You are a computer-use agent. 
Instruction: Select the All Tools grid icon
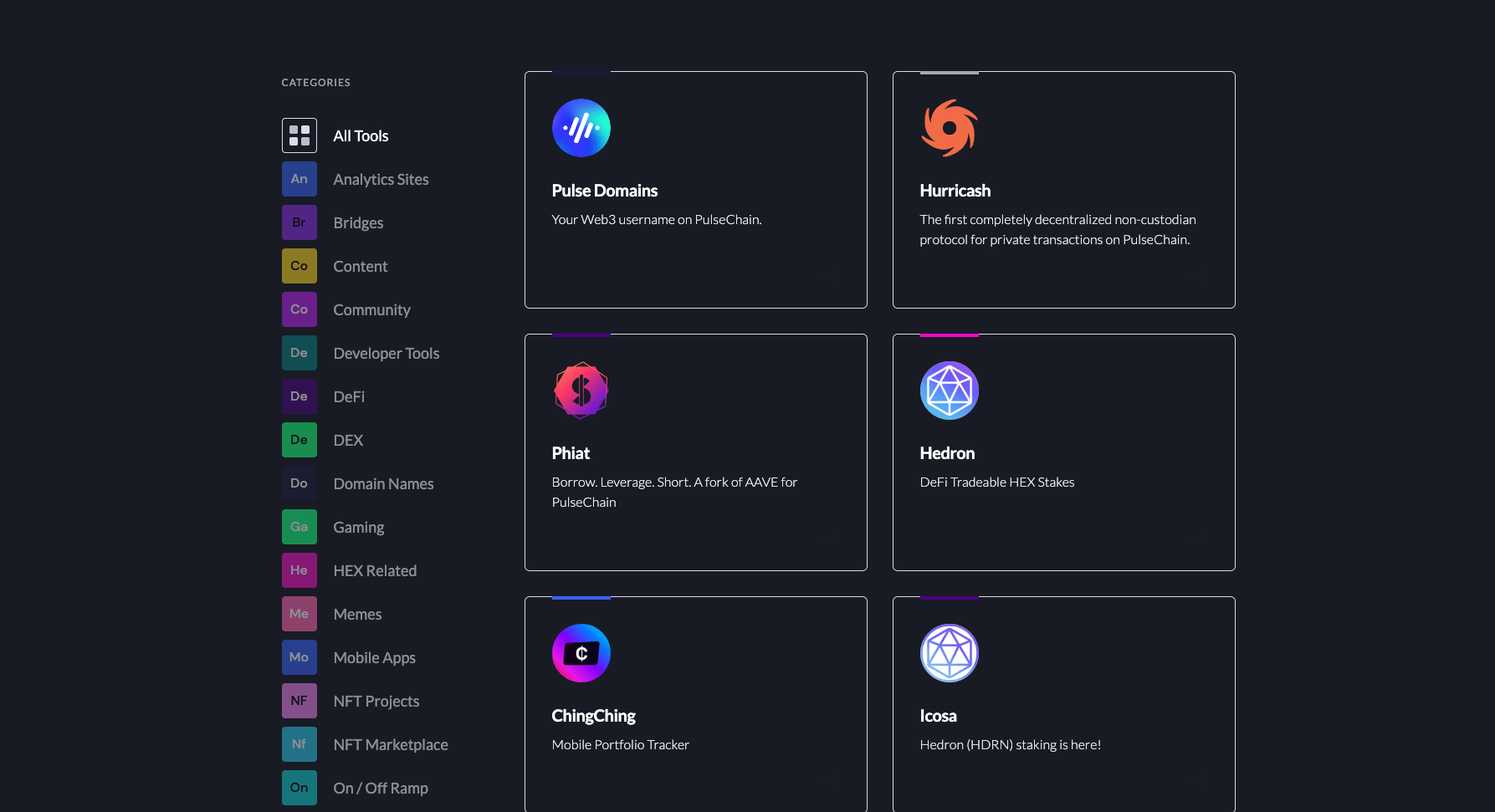pos(299,135)
